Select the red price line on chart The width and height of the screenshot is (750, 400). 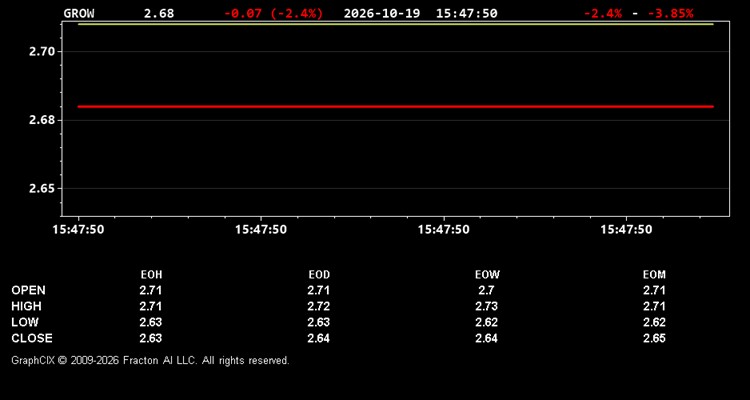[396, 107]
